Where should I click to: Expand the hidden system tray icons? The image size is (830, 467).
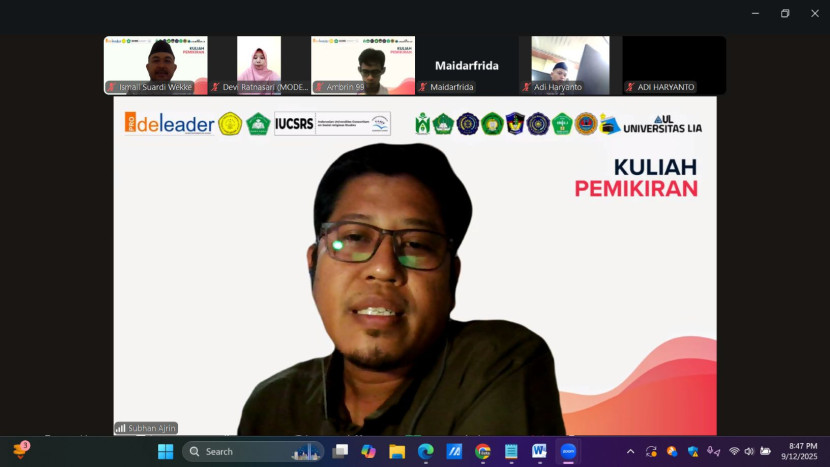pos(630,451)
